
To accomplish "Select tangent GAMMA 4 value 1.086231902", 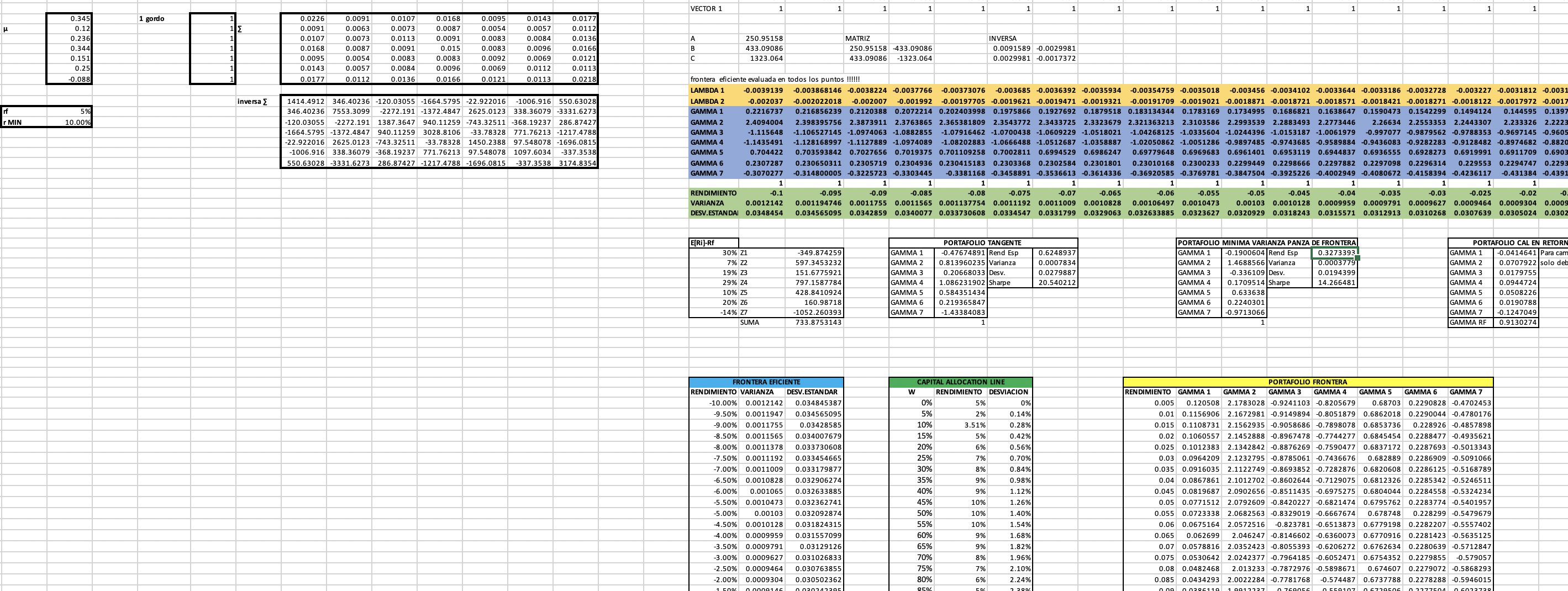I will coord(960,282).
